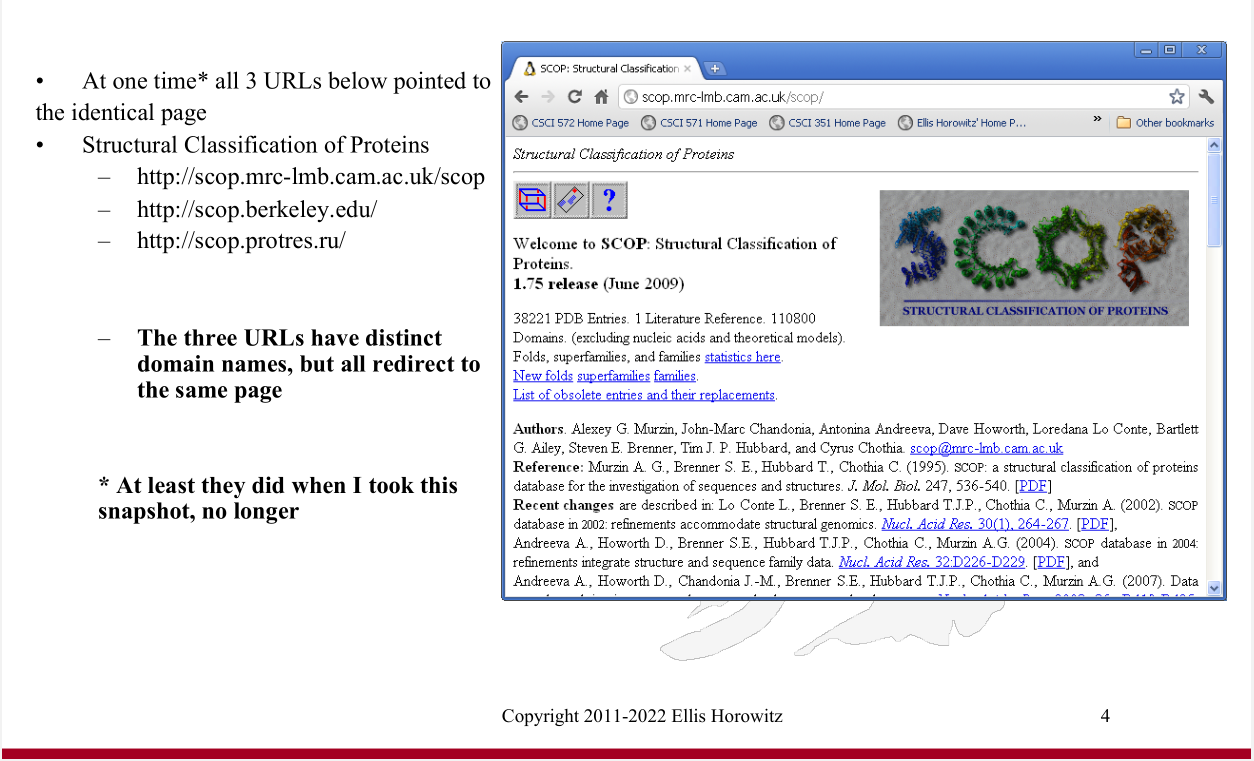Click the address bar URL field
This screenshot has height=761, width=1254.
[890, 97]
